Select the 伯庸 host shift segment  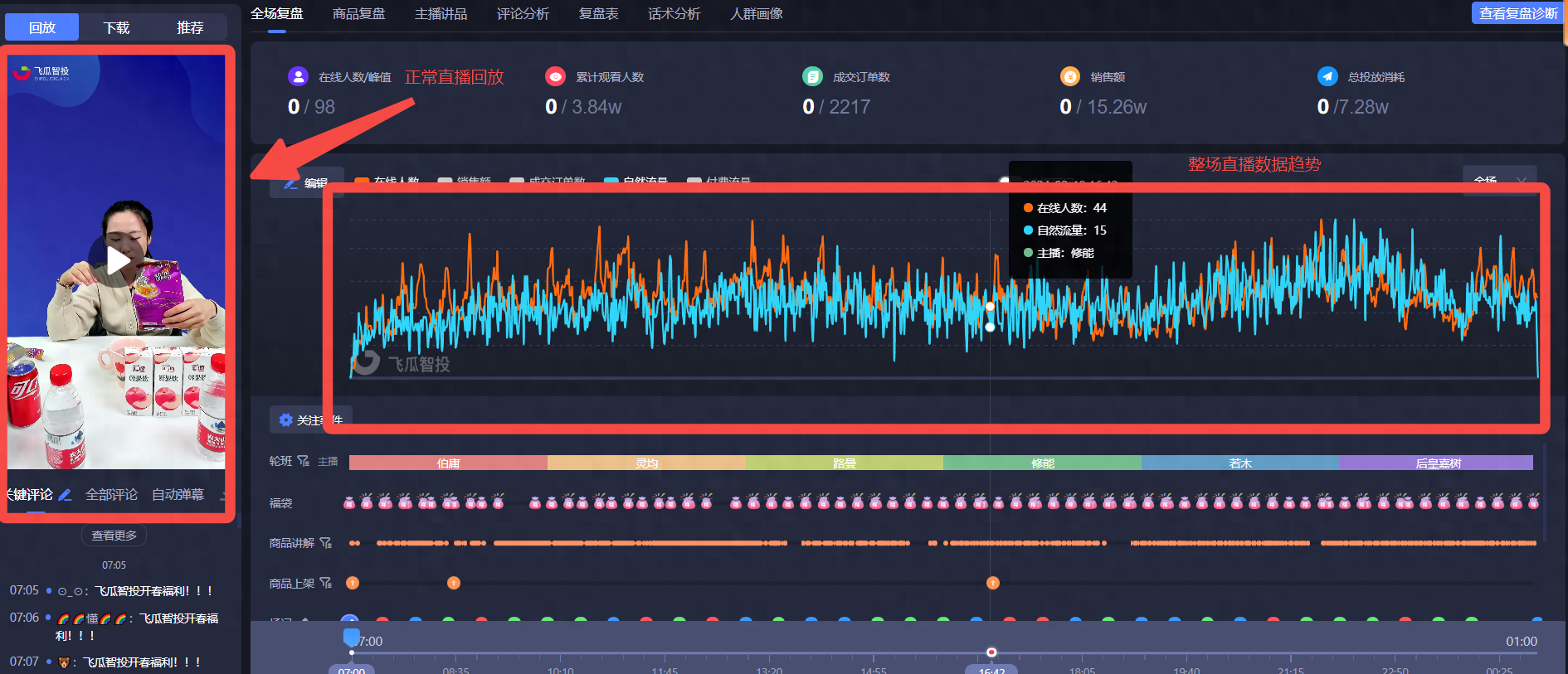point(448,463)
